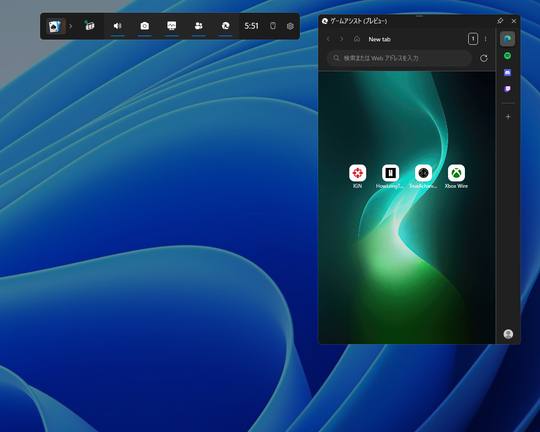This screenshot has width=540, height=432.
Task: Open the HowLongToBeat shortcut tile
Action: pos(390,176)
